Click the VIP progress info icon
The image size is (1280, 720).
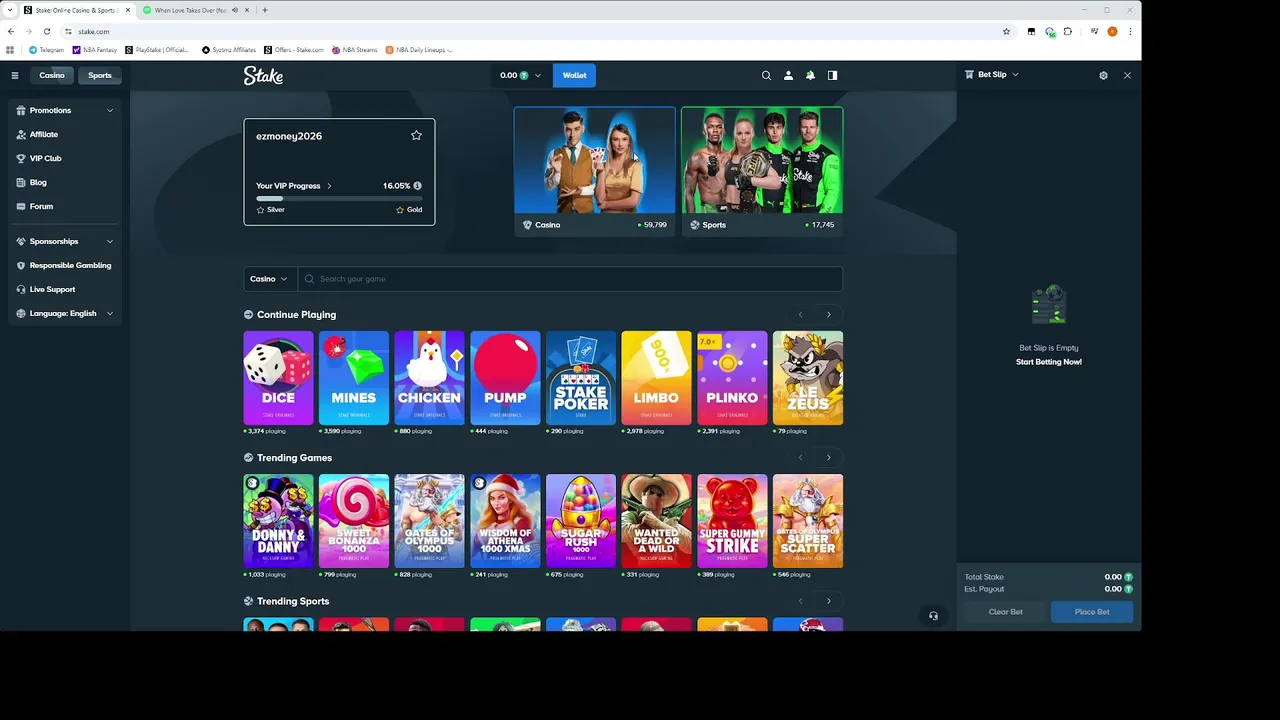click(417, 186)
